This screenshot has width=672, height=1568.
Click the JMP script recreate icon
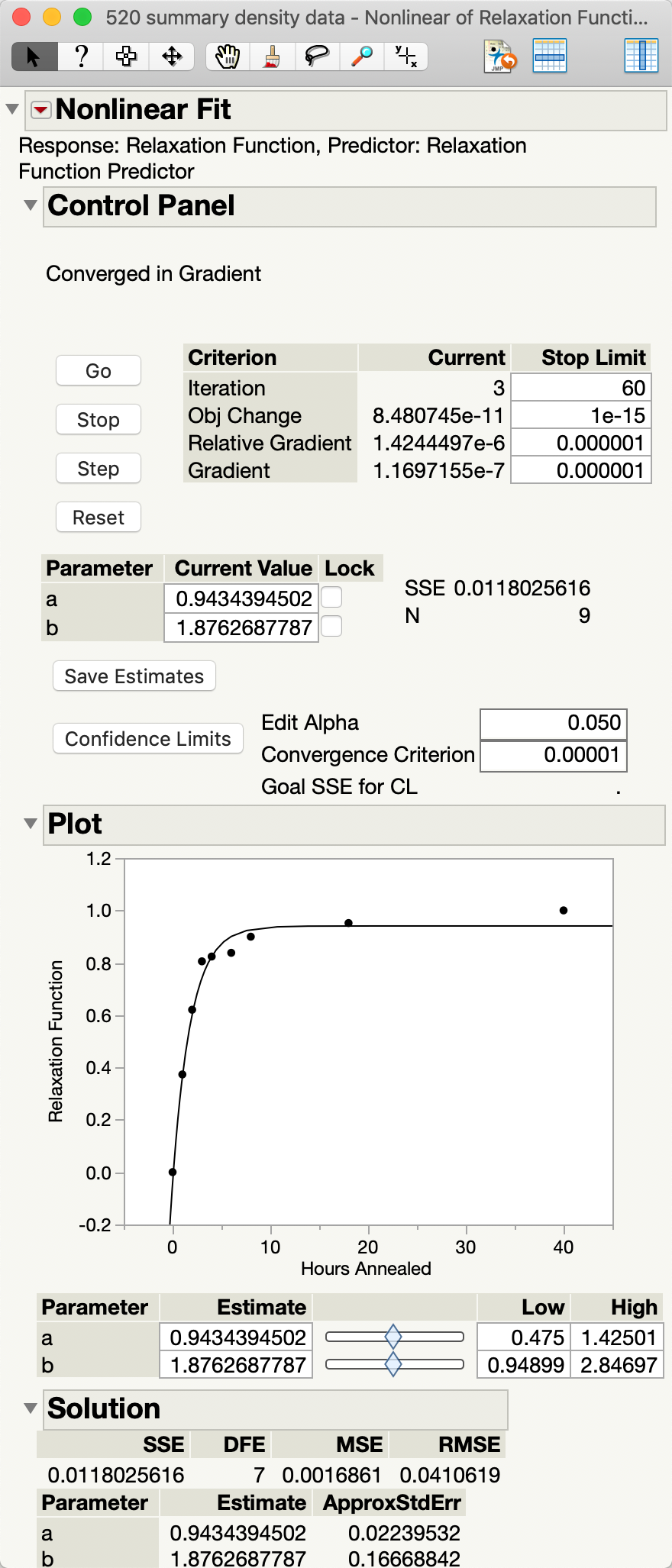point(499,56)
